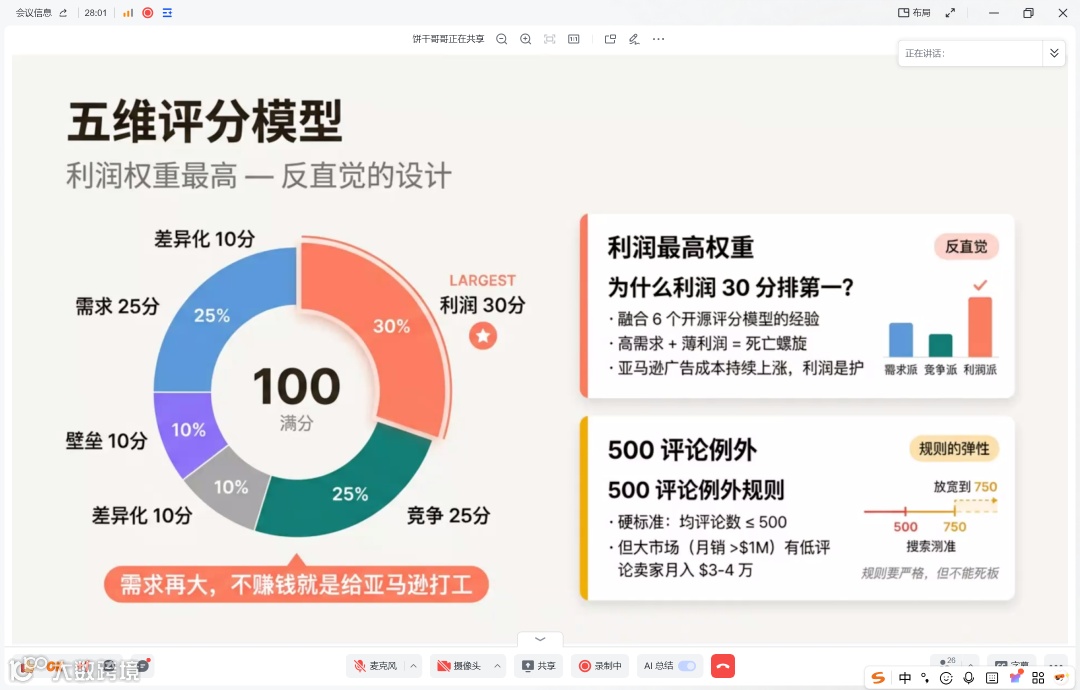
Task: Zoom out the shared screen view
Action: (501, 39)
